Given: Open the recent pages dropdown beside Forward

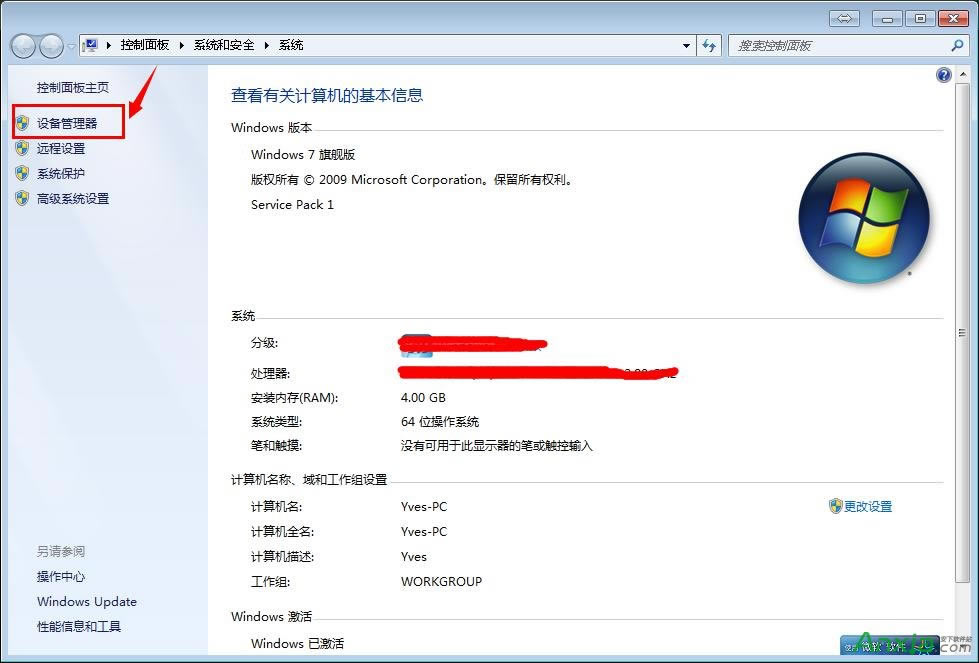Looking at the screenshot, I should coord(71,47).
